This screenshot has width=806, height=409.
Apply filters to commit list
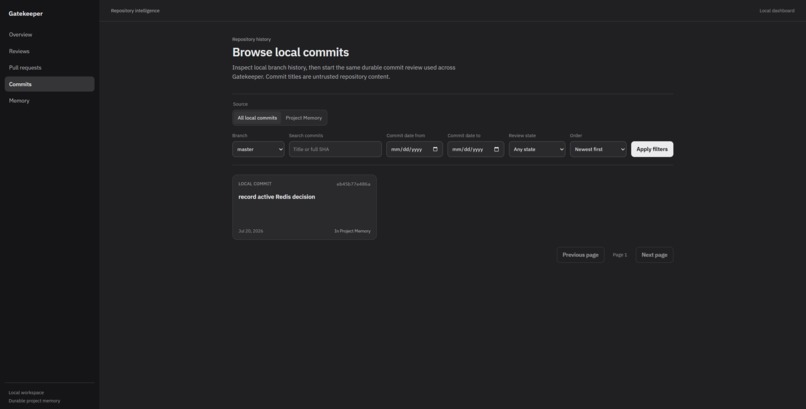point(652,149)
